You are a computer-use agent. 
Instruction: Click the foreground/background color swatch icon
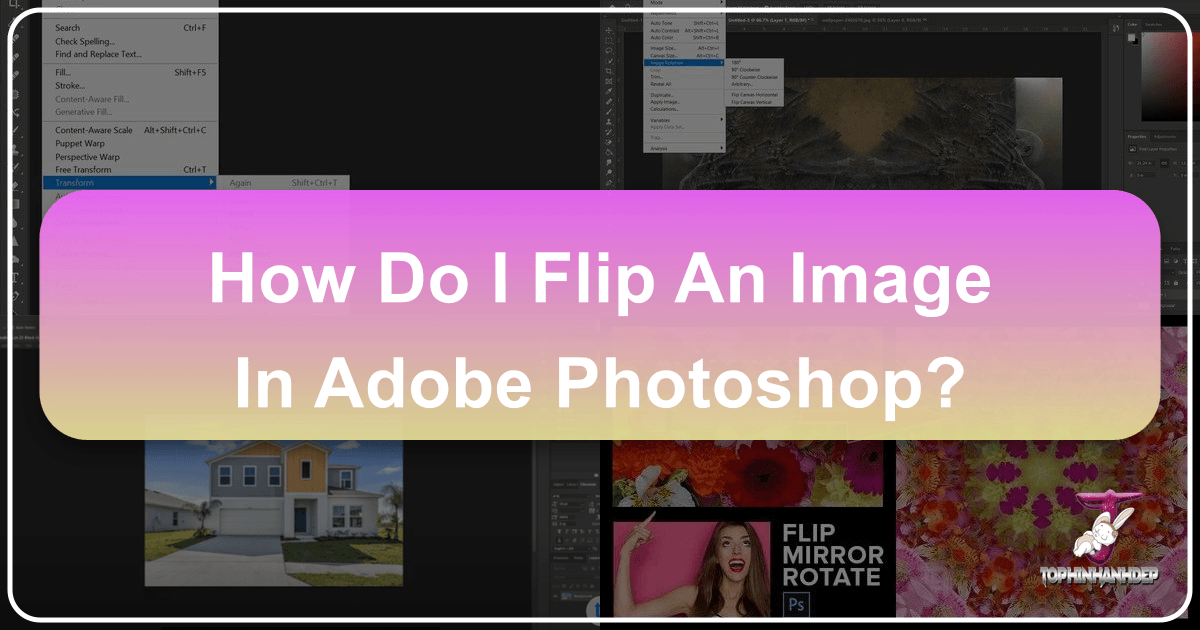click(x=1133, y=39)
